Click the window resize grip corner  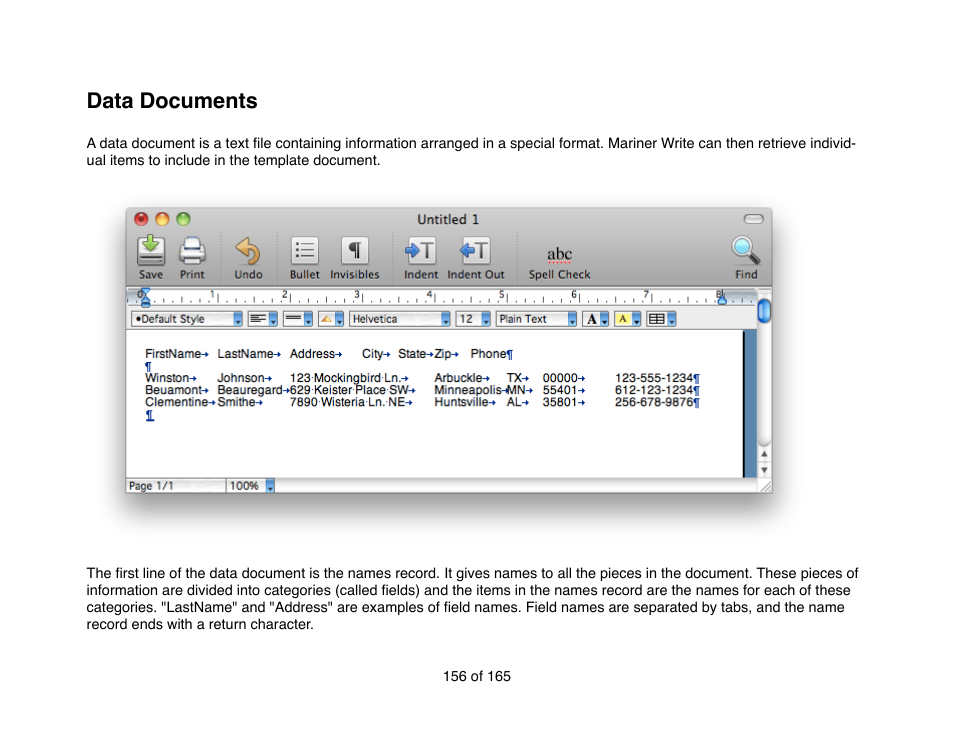tap(765, 486)
